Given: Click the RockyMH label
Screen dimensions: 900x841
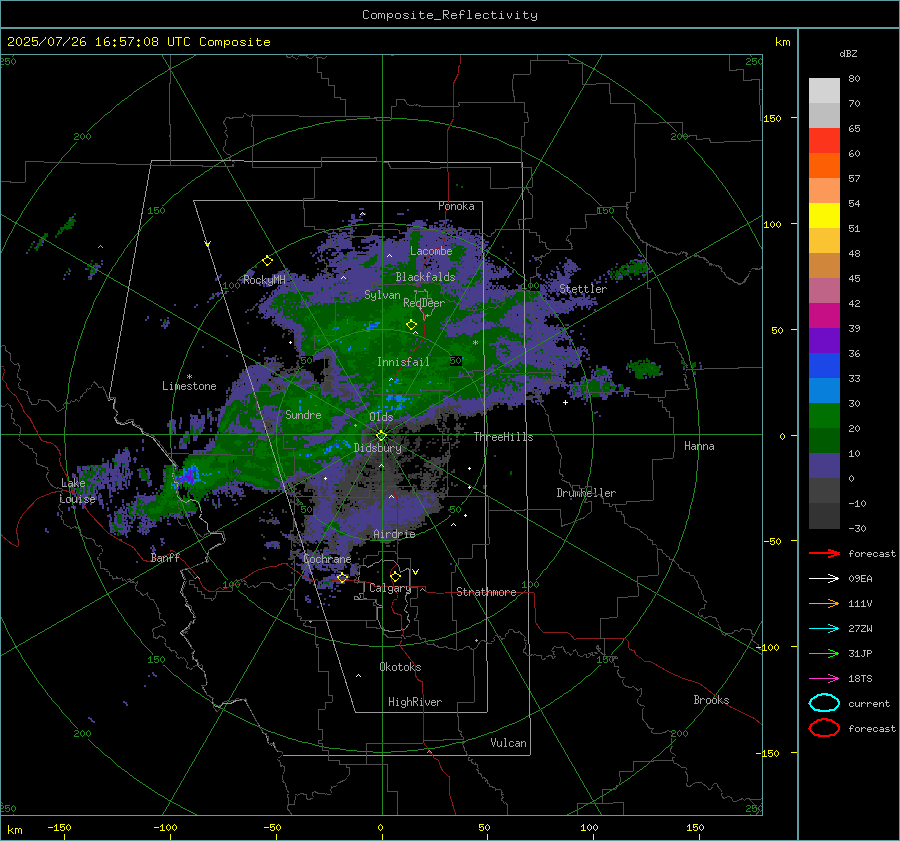Looking at the screenshot, I should [264, 280].
